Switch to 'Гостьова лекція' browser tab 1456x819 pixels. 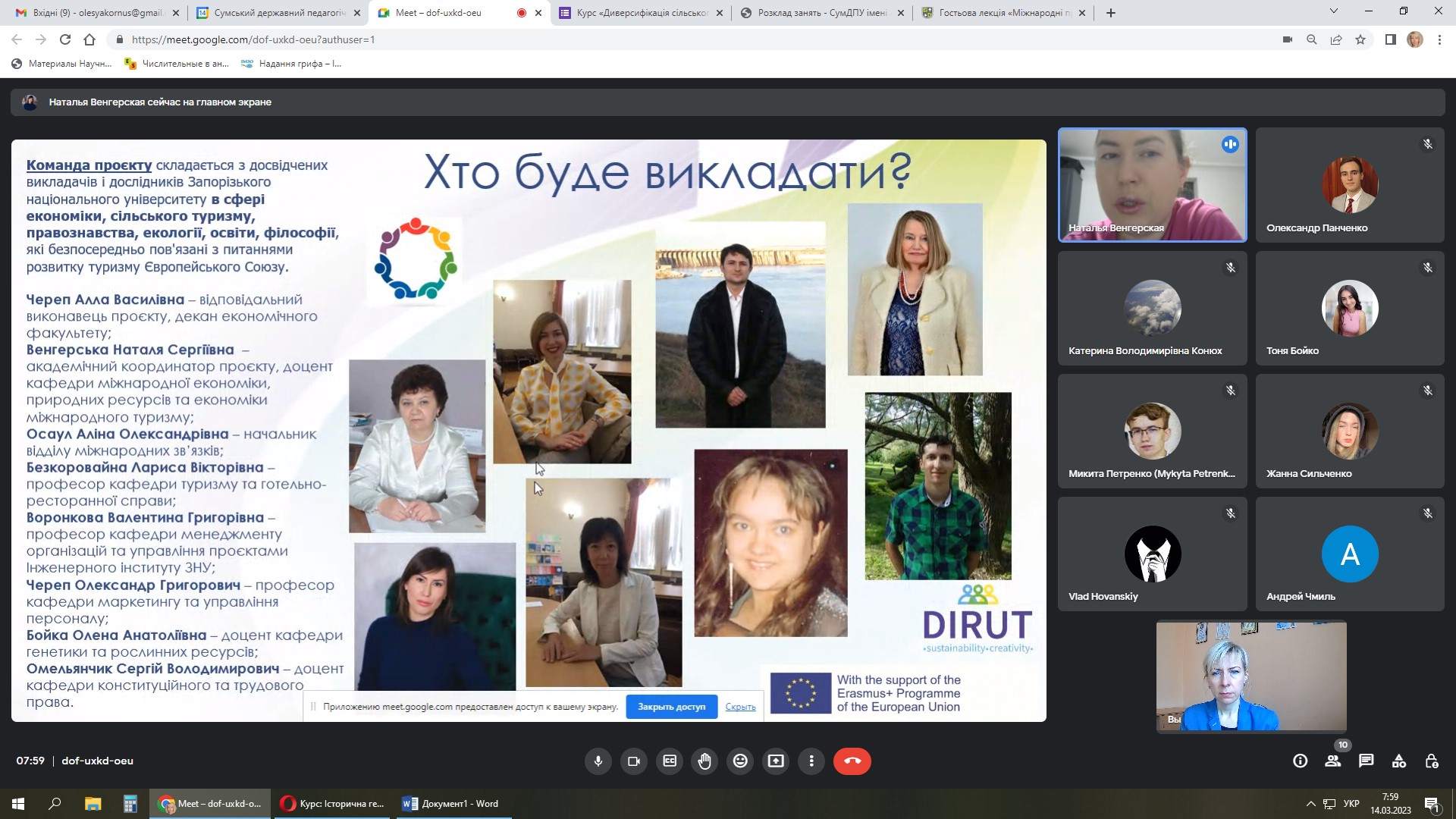pos(1003,13)
